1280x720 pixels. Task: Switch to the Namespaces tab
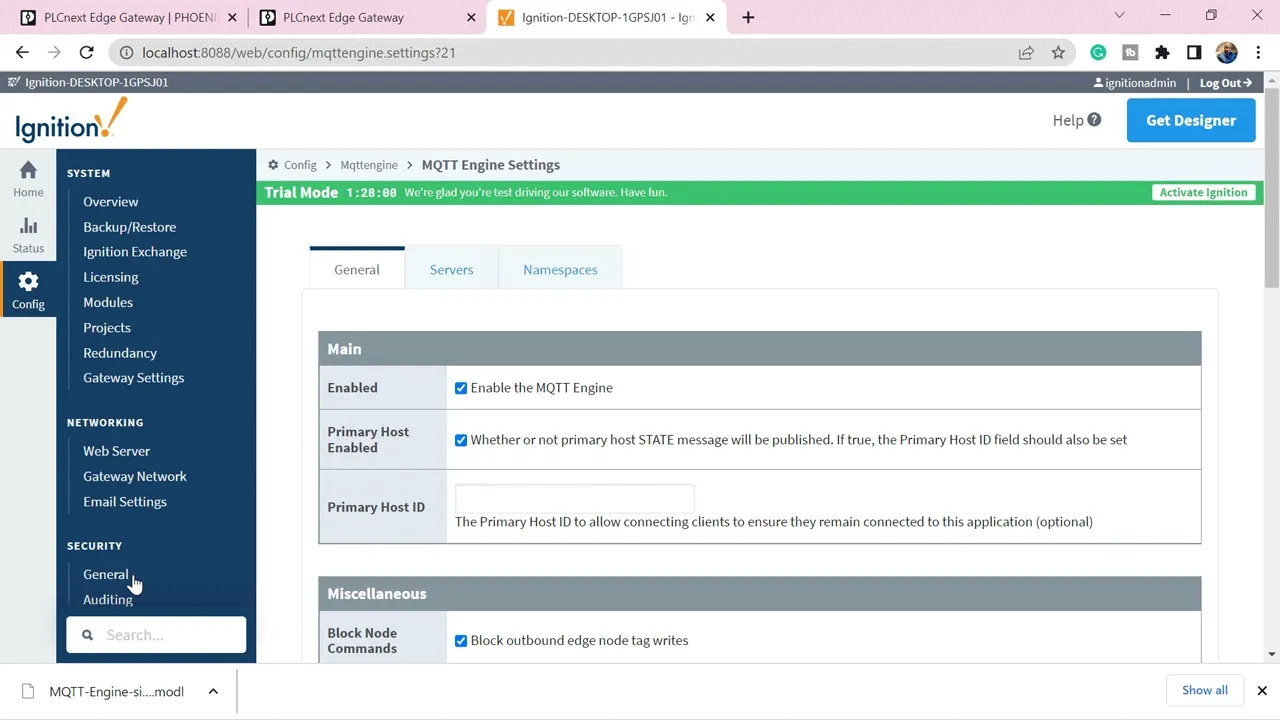click(x=560, y=269)
